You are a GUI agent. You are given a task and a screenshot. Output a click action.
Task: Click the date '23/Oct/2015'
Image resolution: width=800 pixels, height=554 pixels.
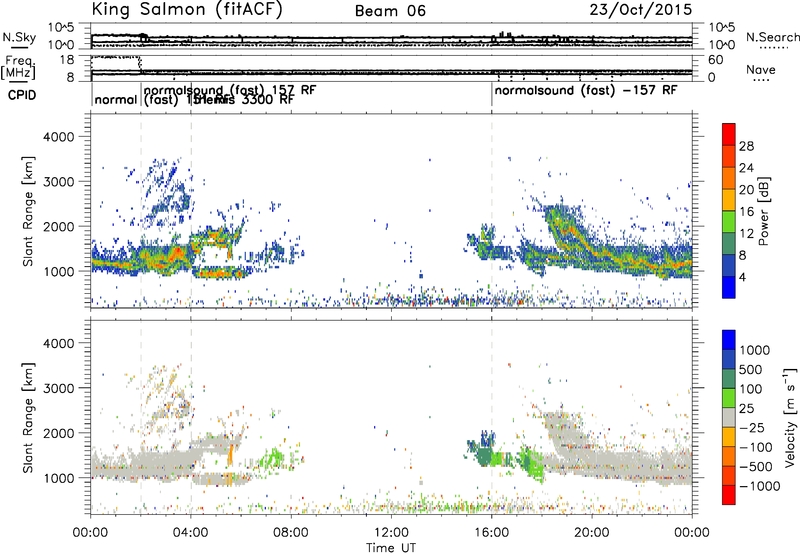coord(641,10)
